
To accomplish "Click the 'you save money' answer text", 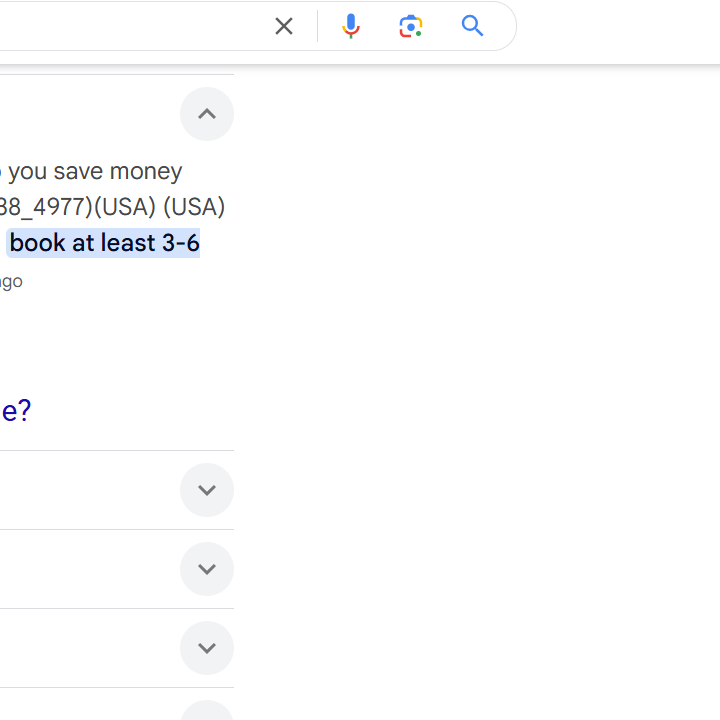I will point(95,171).
